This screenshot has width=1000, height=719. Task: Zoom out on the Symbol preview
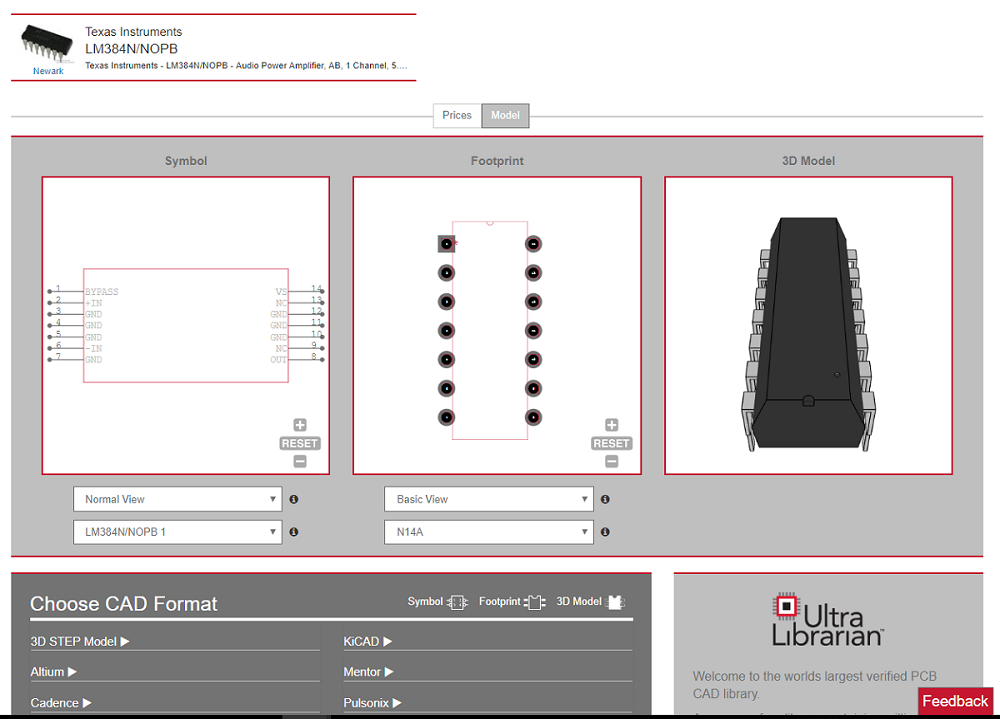coord(300,461)
